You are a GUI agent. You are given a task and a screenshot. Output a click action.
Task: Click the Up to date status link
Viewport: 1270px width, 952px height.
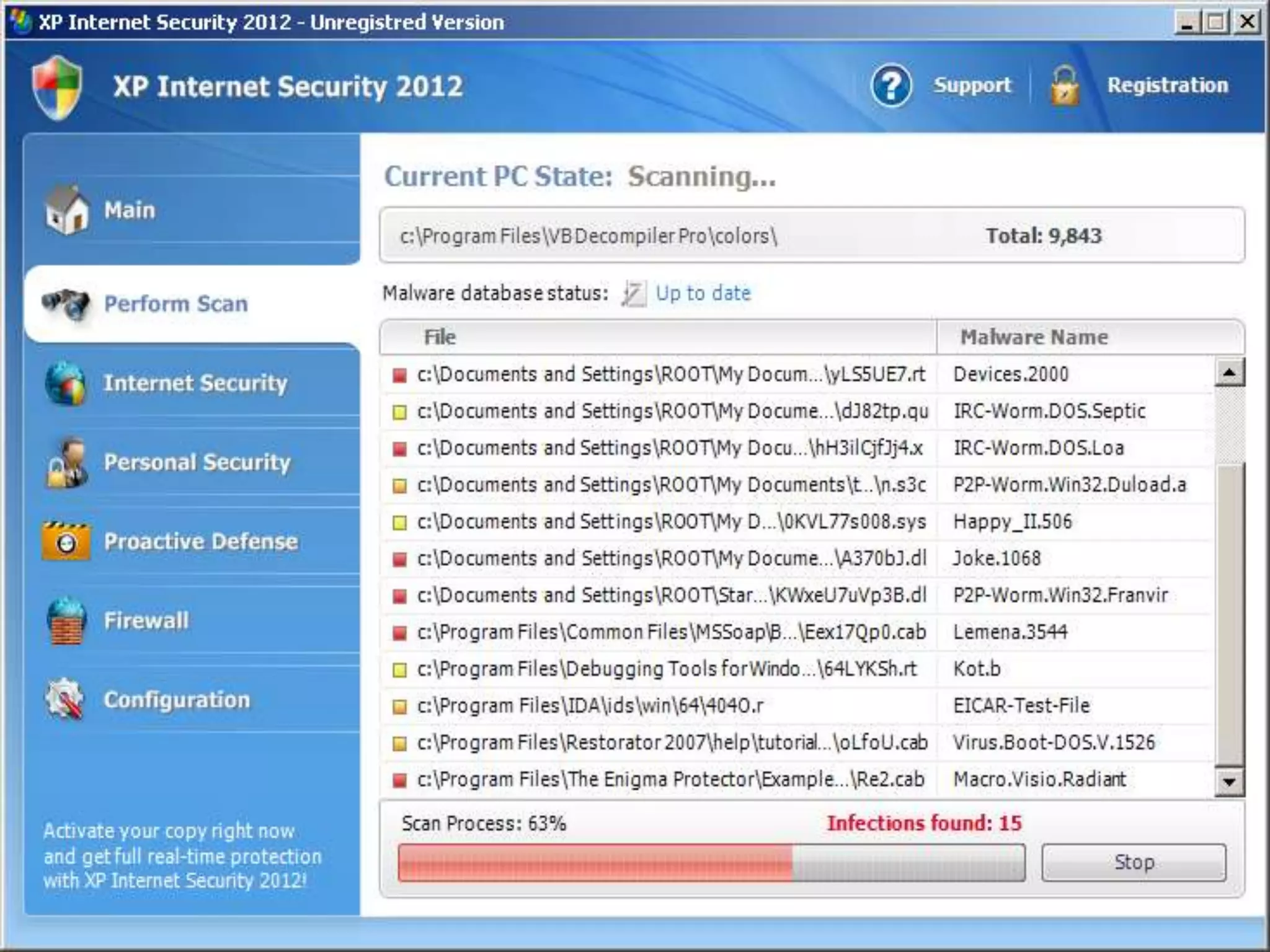[703, 293]
